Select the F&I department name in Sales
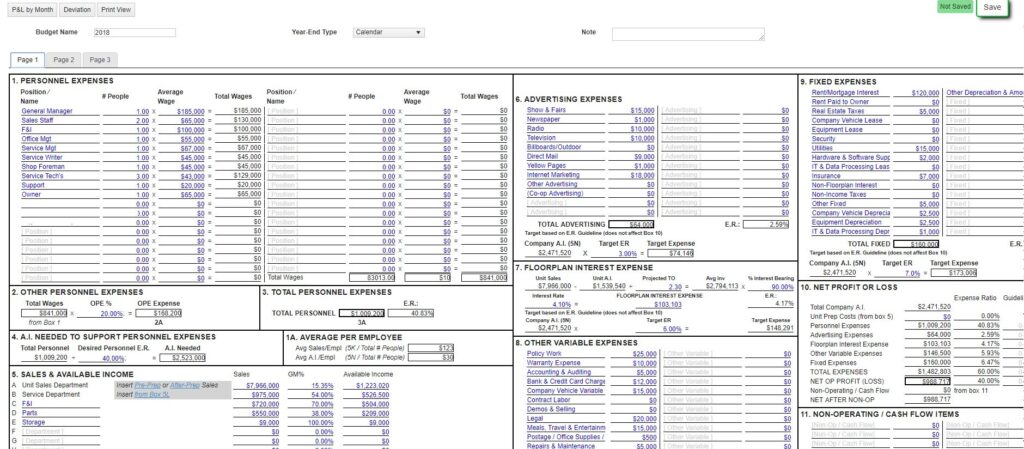The height and width of the screenshot is (449, 1024). [60, 404]
